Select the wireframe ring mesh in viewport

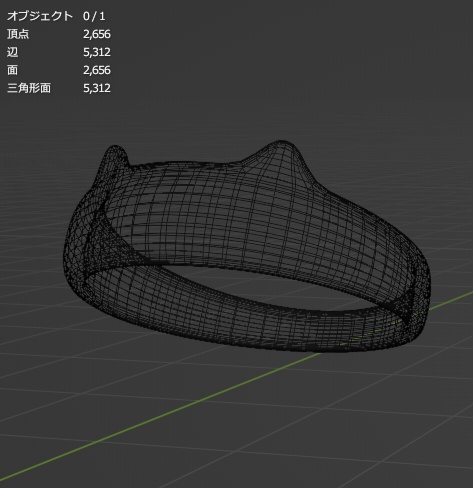(247, 246)
